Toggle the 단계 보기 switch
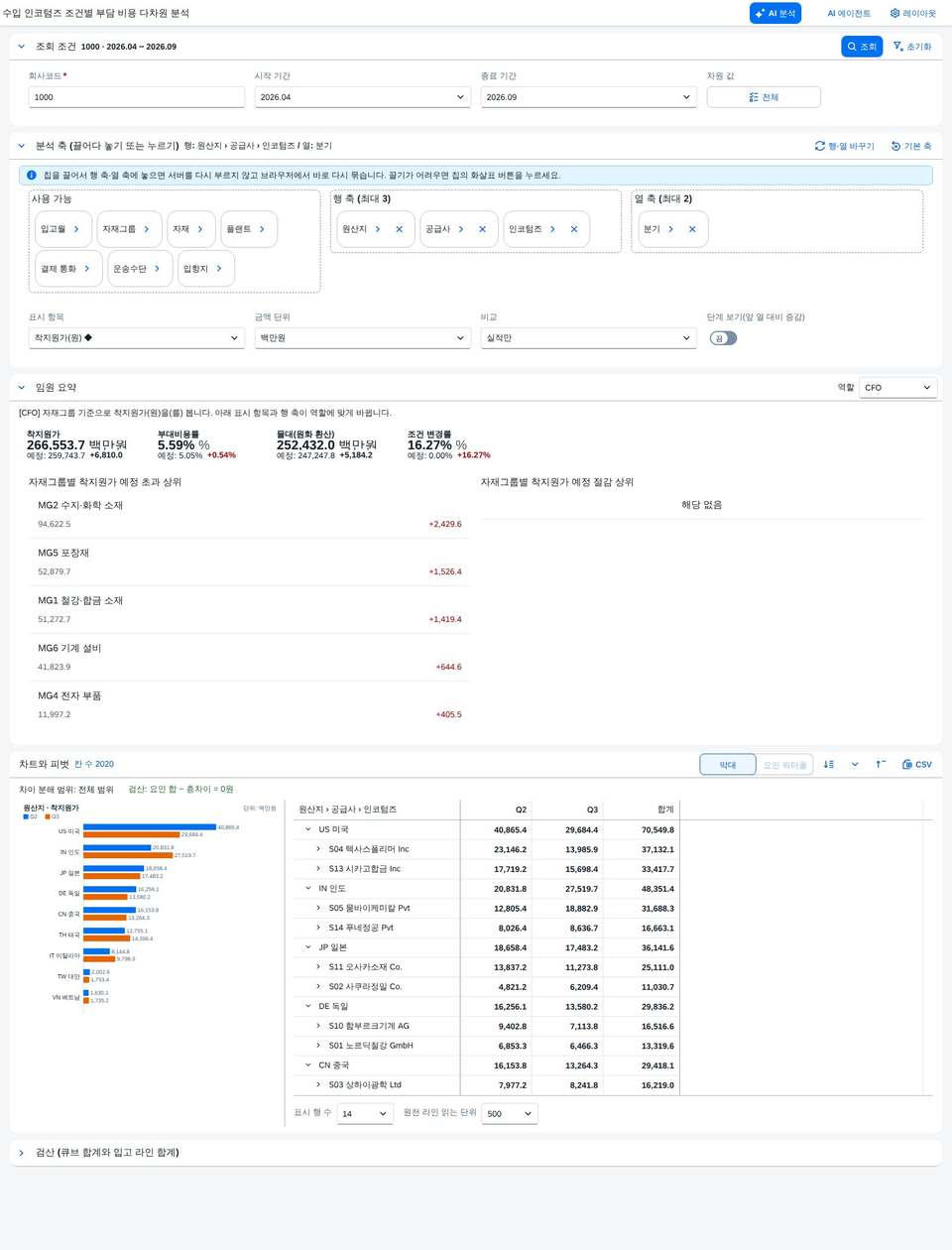952x1250 pixels. pos(724,338)
